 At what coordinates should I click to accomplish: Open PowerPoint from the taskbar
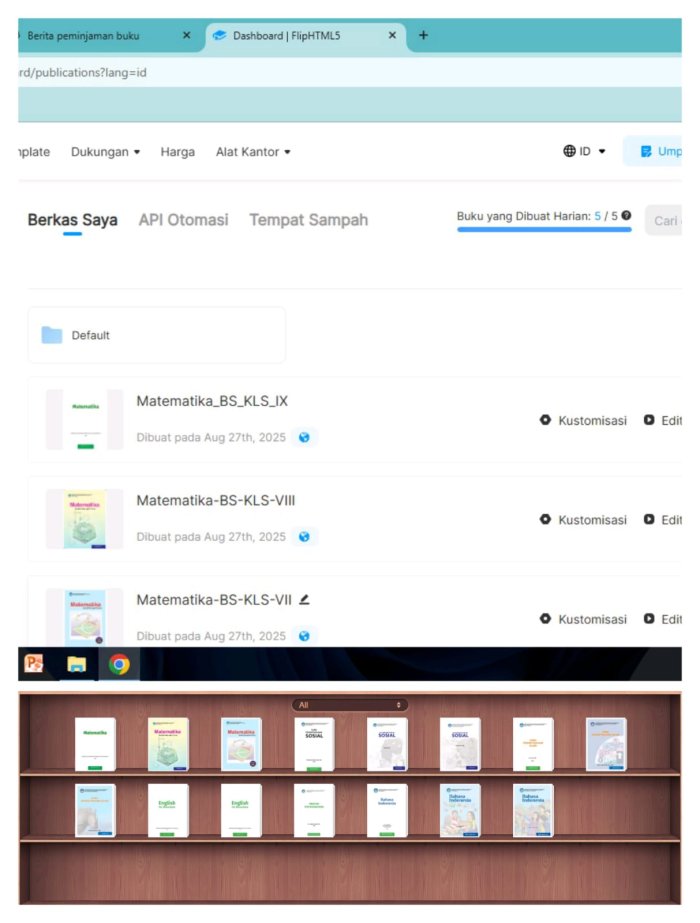[34, 664]
